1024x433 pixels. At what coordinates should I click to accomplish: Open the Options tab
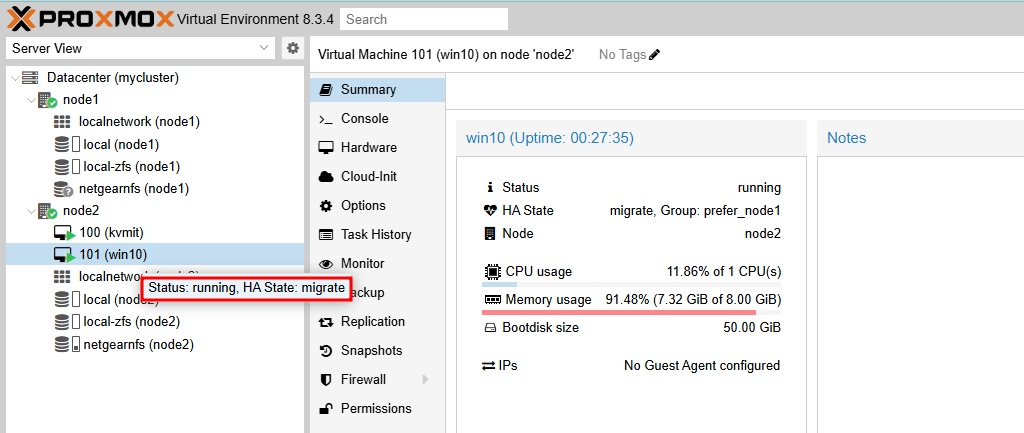click(x=377, y=206)
